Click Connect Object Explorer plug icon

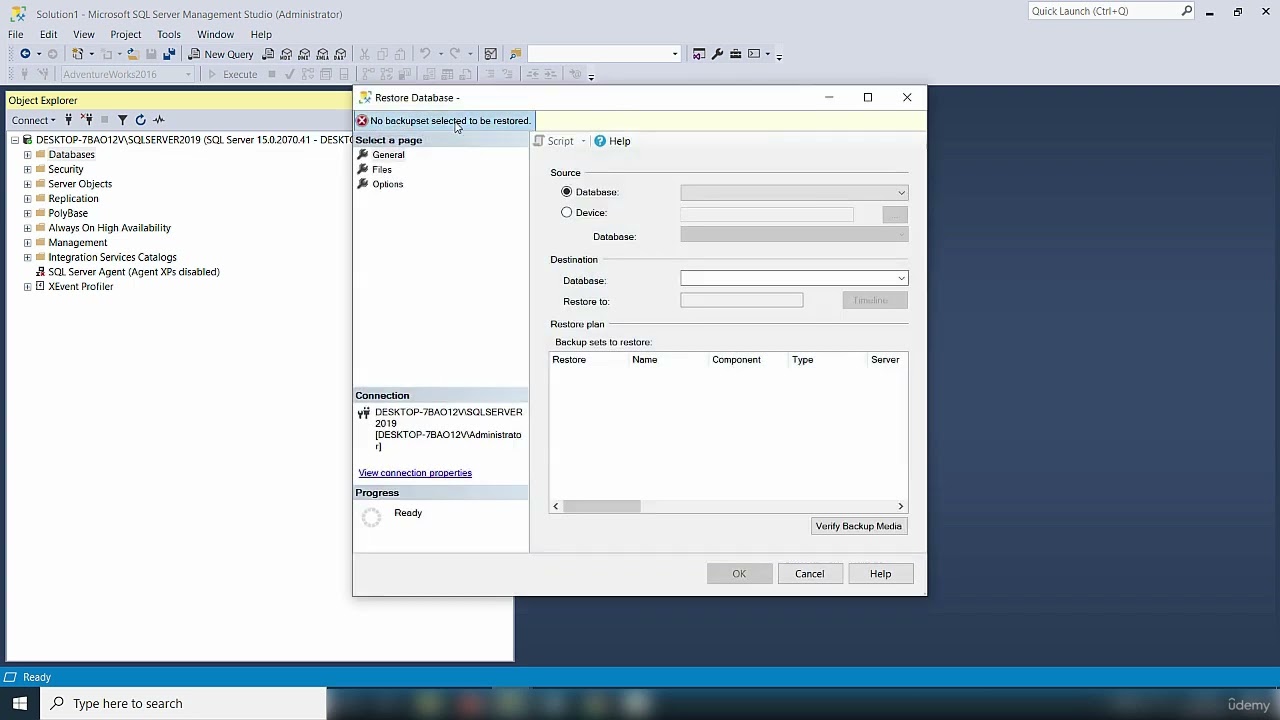click(69, 120)
